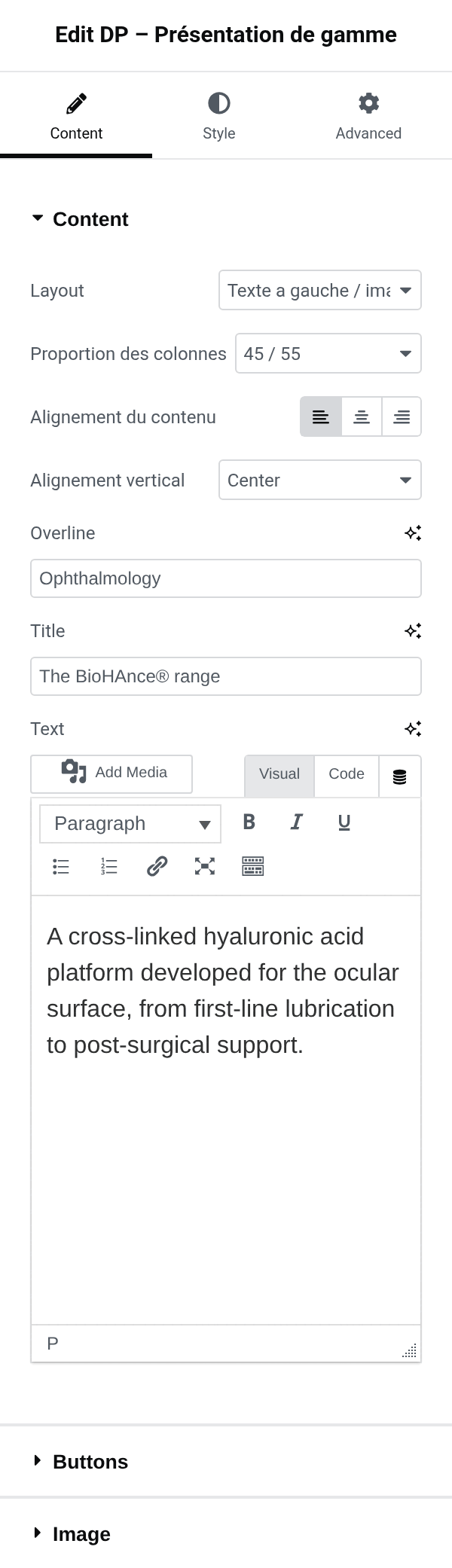The image size is (452, 1568).
Task: Insert a bulleted list
Action: click(x=61, y=867)
